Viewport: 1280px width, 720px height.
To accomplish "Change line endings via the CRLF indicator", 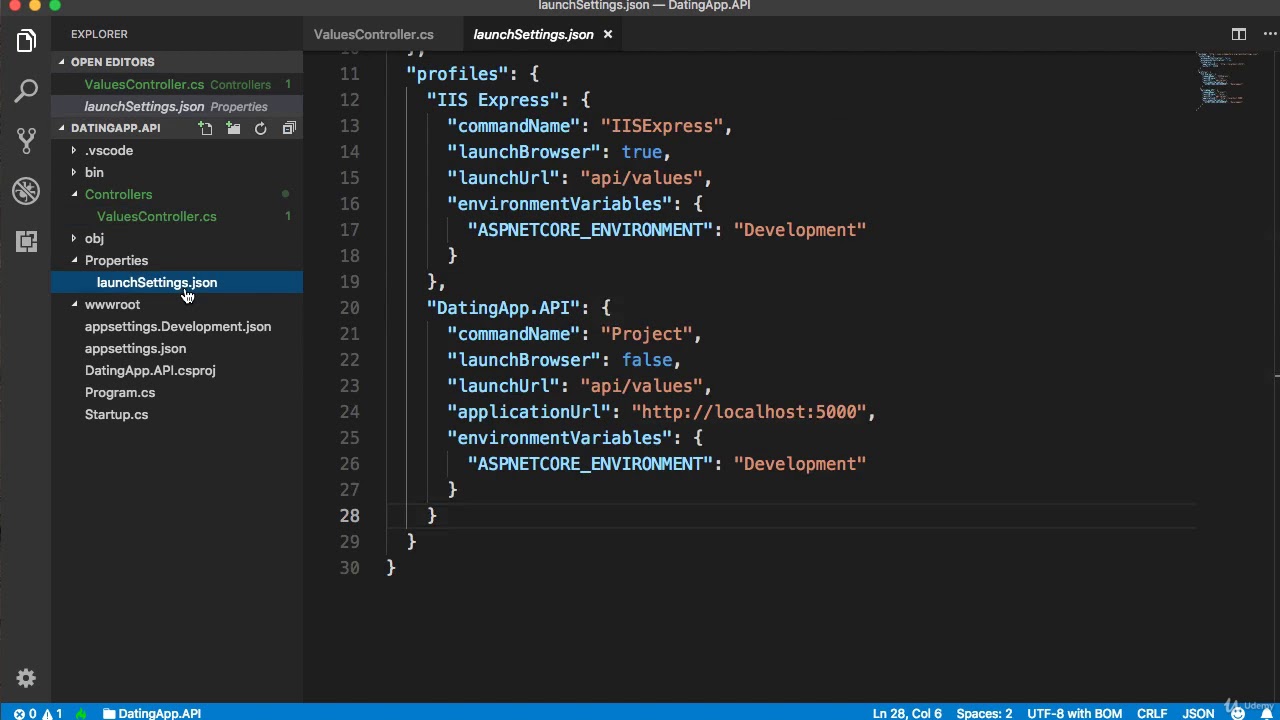I will [1152, 713].
